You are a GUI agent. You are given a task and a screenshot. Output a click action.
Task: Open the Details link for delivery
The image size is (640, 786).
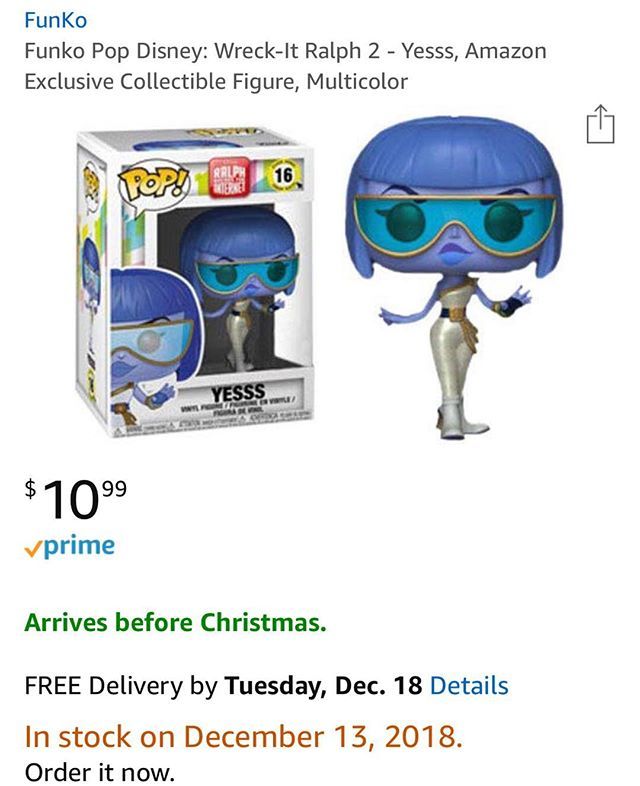[469, 685]
